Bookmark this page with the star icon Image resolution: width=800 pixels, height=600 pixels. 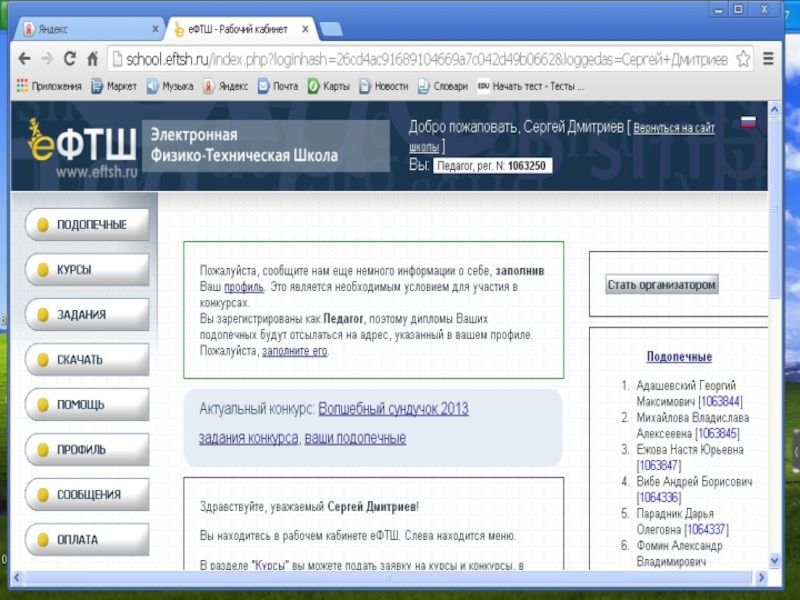pyautogui.click(x=743, y=59)
